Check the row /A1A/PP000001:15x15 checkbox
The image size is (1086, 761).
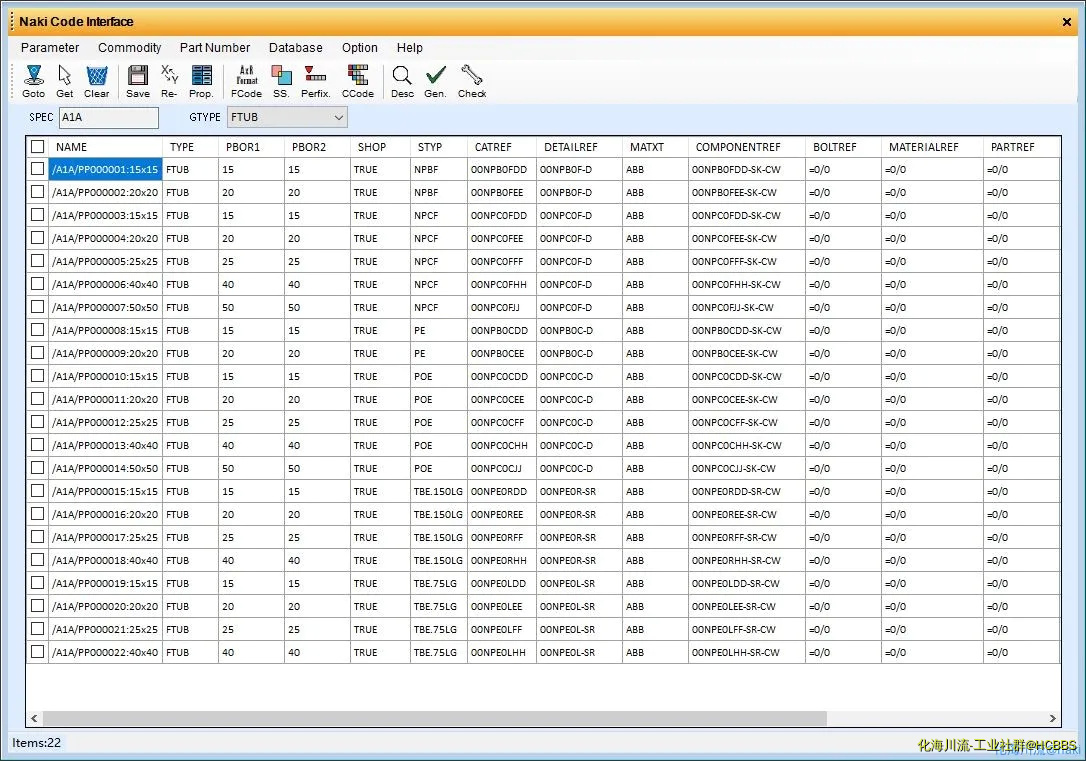click(37, 169)
